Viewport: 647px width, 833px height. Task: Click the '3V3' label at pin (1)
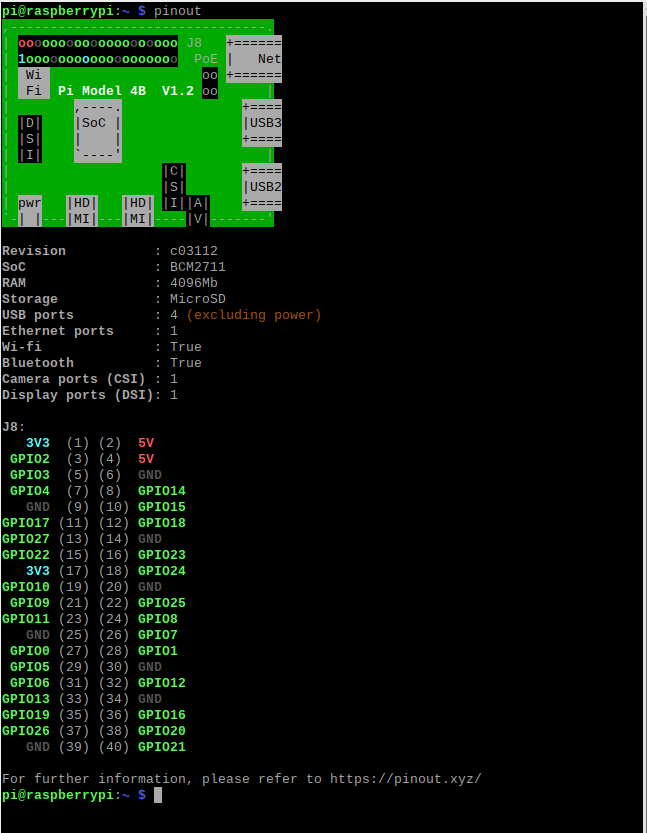coord(38,443)
